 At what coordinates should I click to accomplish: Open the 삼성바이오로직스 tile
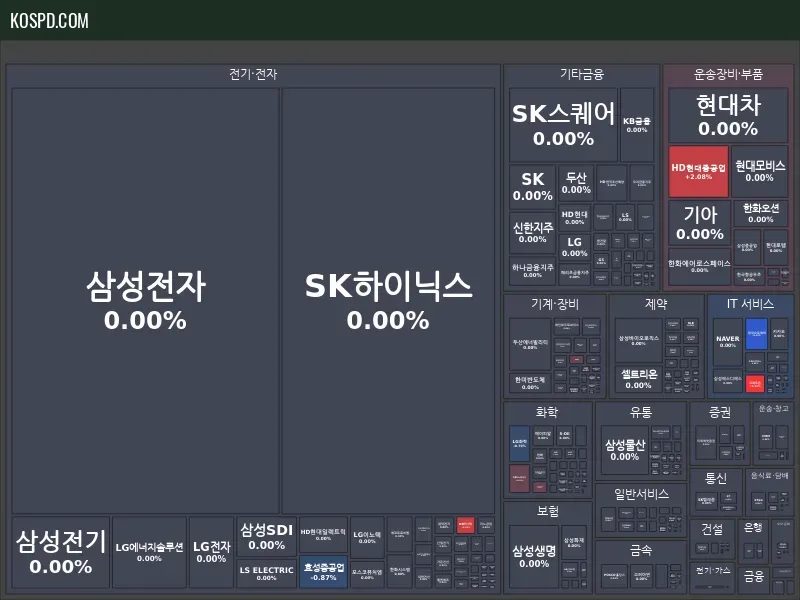639,341
